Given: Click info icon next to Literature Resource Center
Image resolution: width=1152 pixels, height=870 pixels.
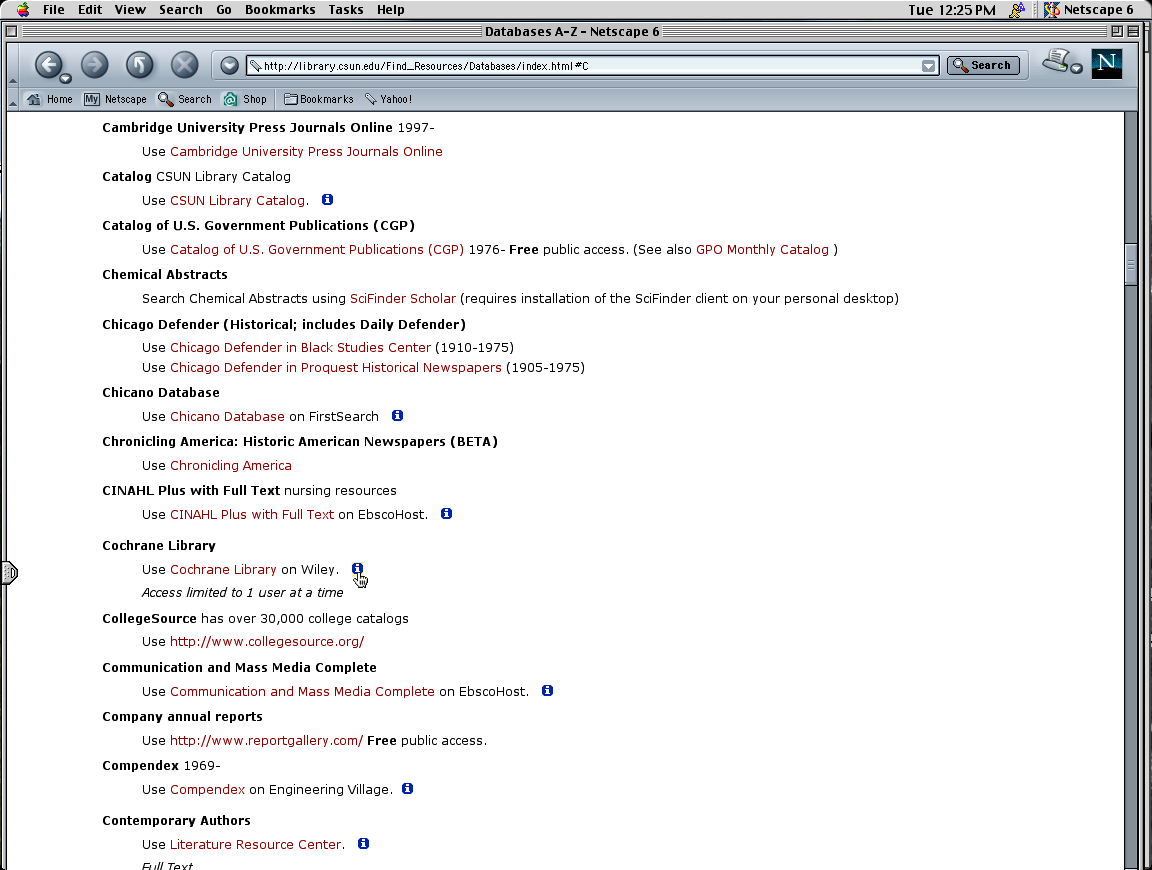Looking at the screenshot, I should pyautogui.click(x=364, y=843).
